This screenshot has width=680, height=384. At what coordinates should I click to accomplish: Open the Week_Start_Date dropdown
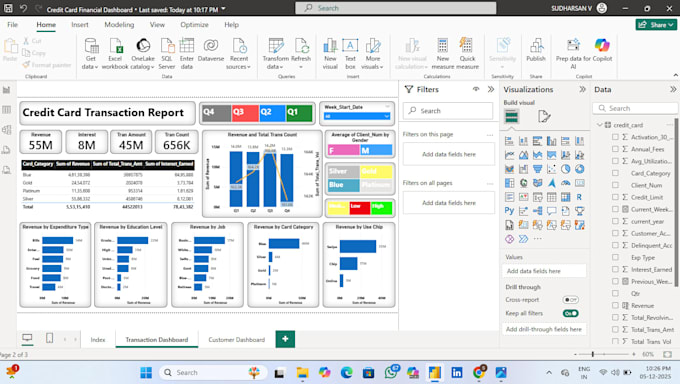coord(386,116)
